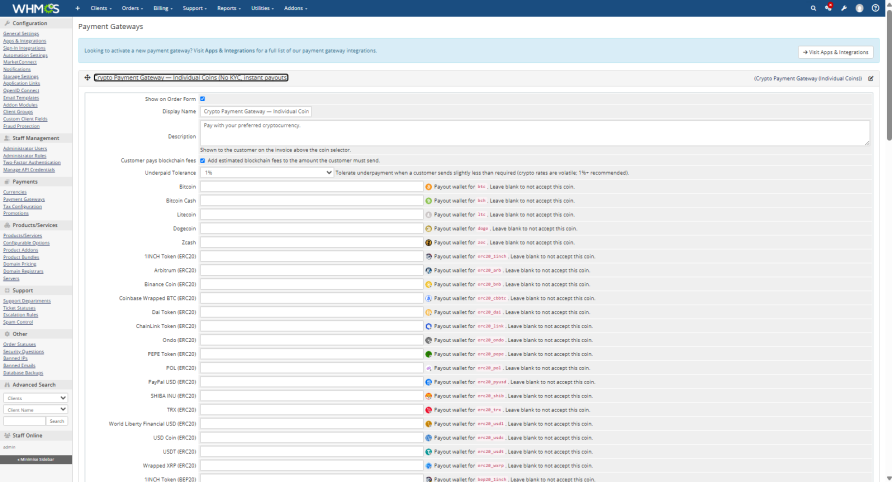The image size is (892, 482).
Task: Open the Clients advanced search dropdown
Action: [35, 398]
